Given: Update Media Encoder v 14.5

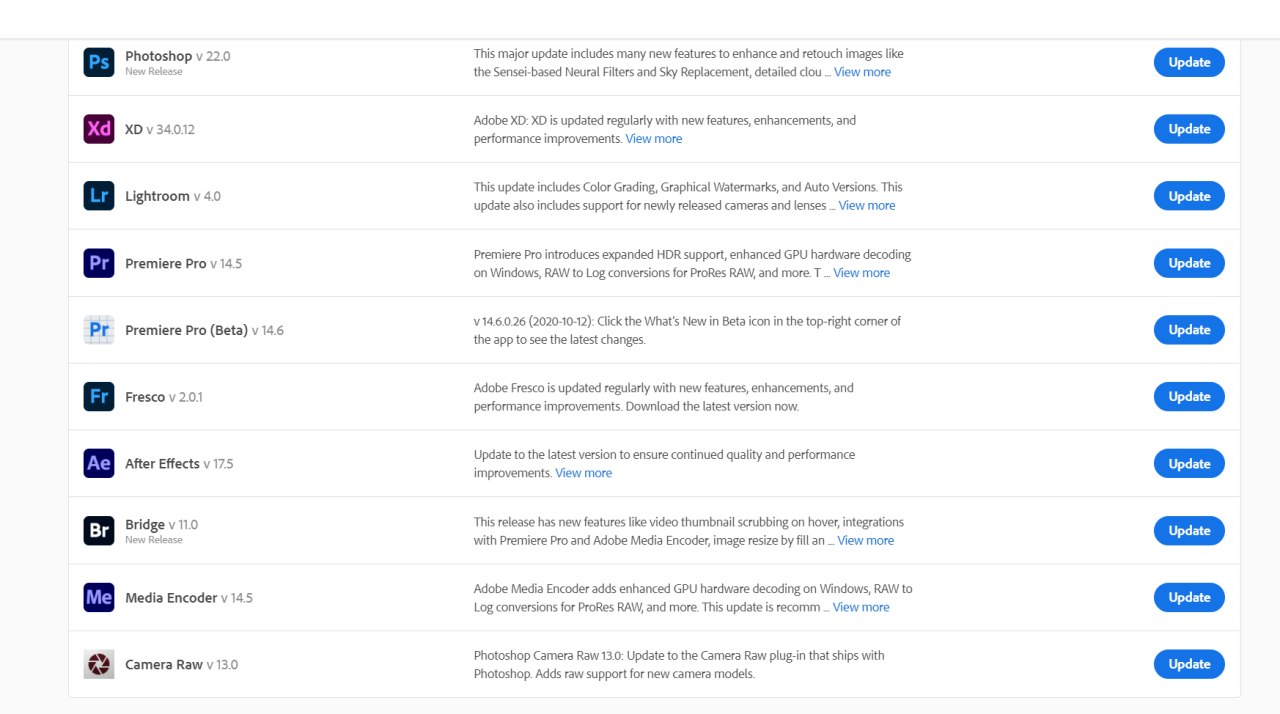Looking at the screenshot, I should click(1189, 597).
